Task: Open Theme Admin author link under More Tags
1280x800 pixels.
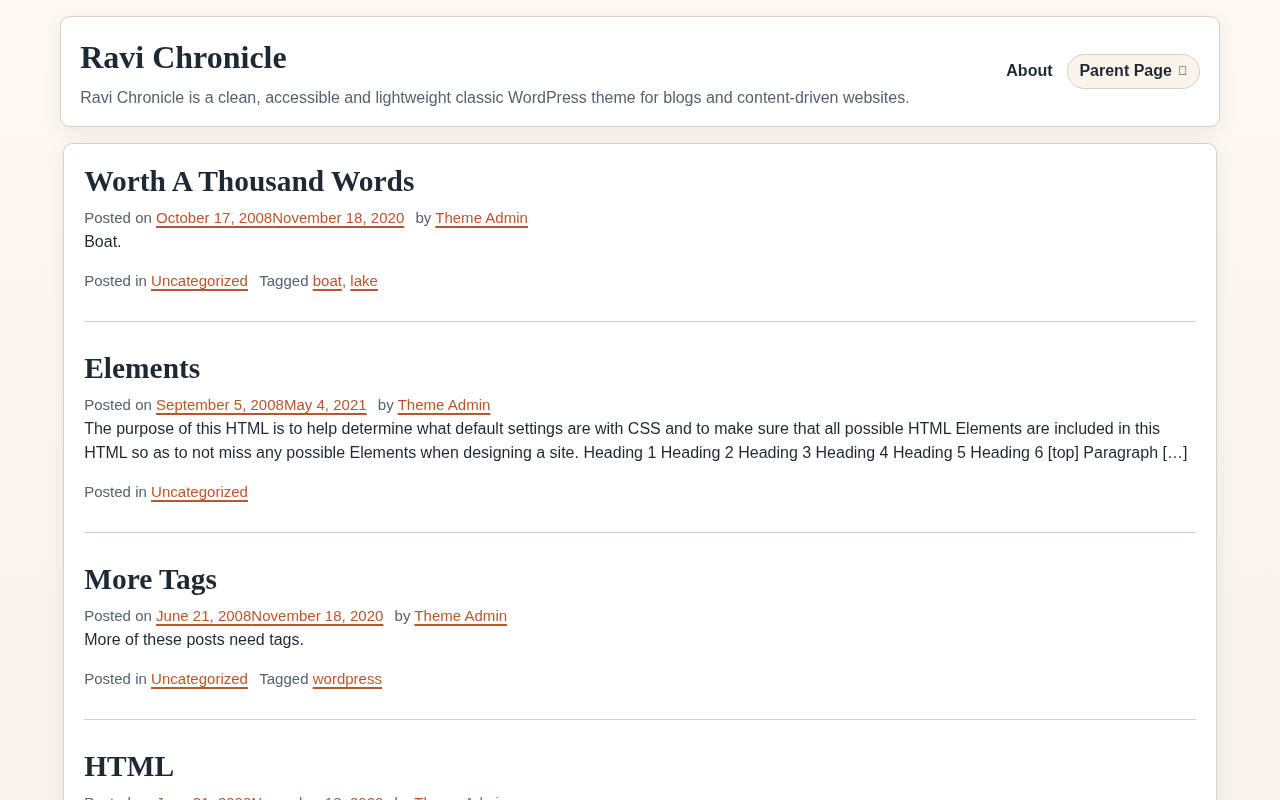Action: (460, 616)
